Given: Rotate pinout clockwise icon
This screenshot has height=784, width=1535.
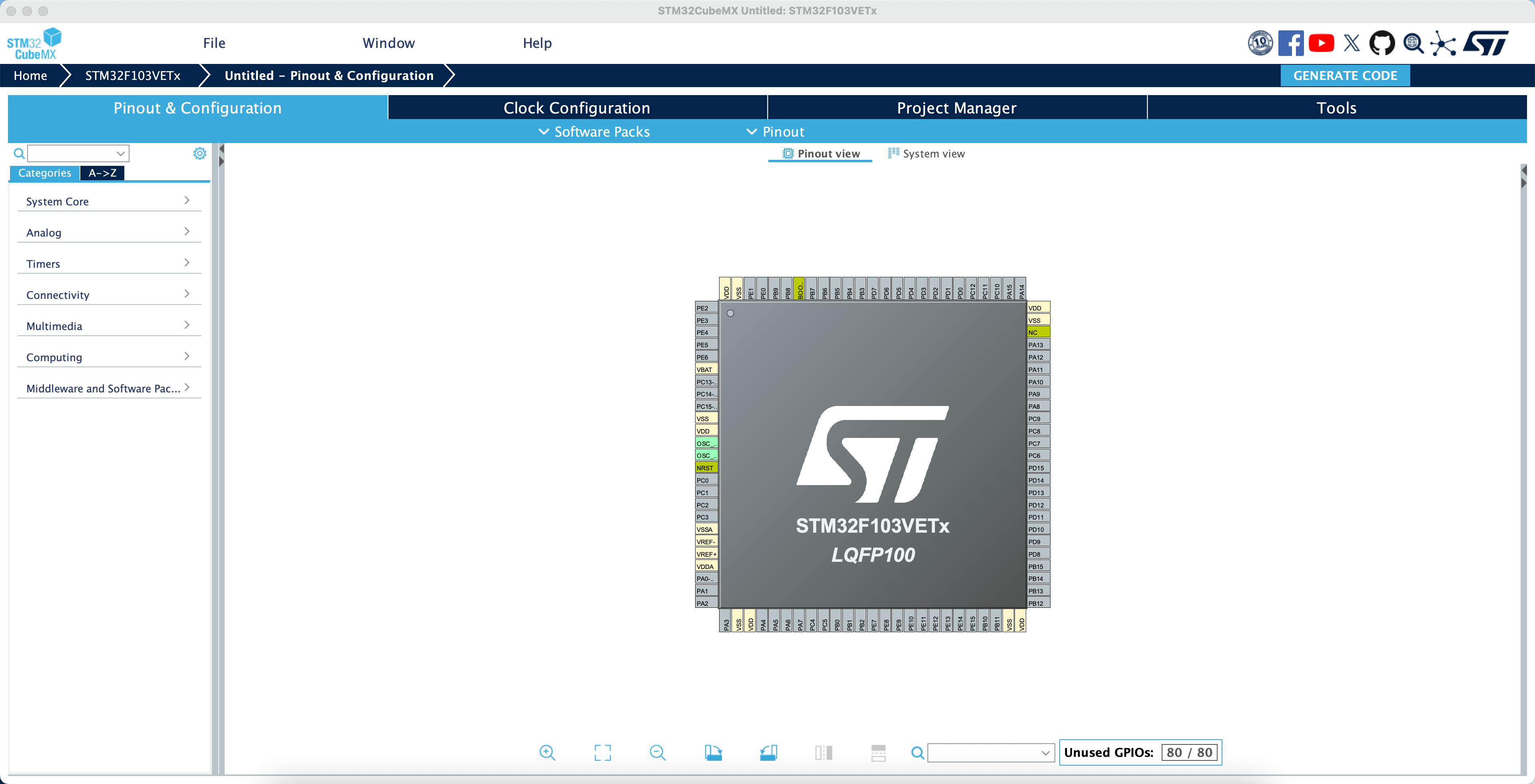Looking at the screenshot, I should click(713, 752).
